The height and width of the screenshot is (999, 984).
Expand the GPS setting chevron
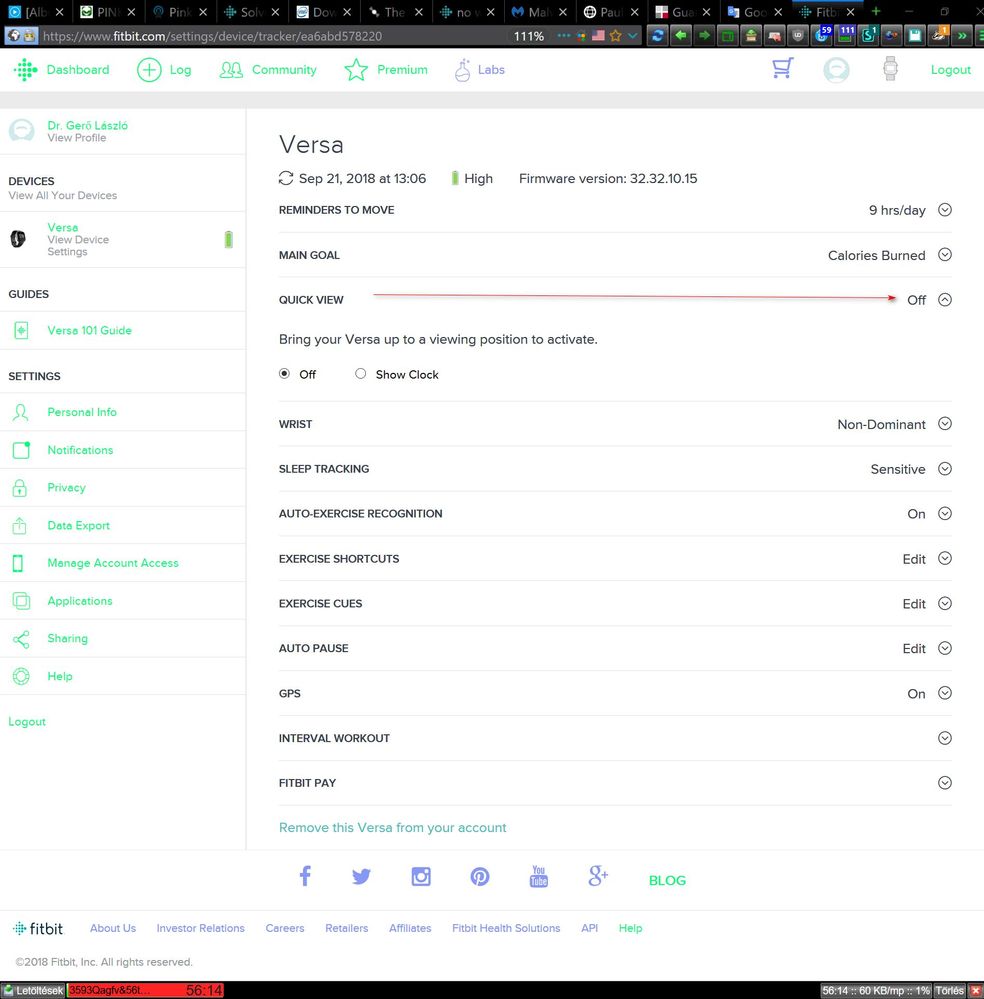(945, 693)
